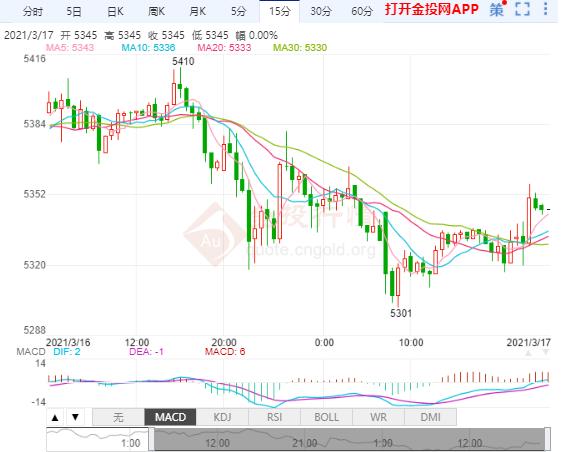Image resolution: width=563 pixels, height=452 pixels.
Task: Click the MA5: 5343 legend label
Action: pyautogui.click(x=70, y=47)
